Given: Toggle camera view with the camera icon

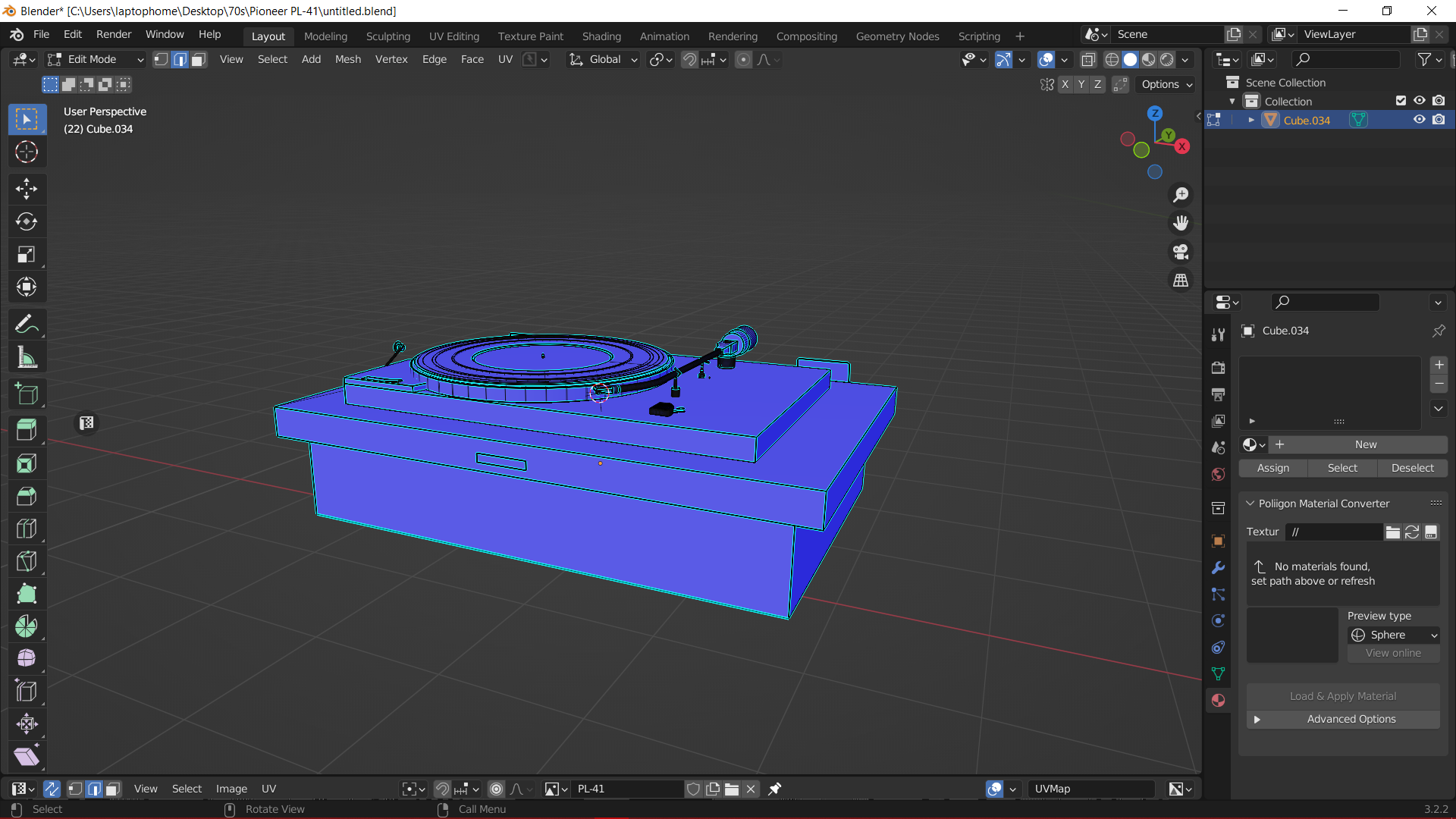Looking at the screenshot, I should (x=1181, y=252).
